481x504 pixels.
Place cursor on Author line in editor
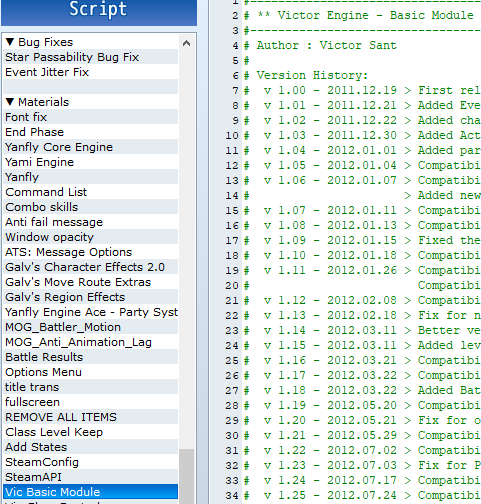click(327, 45)
